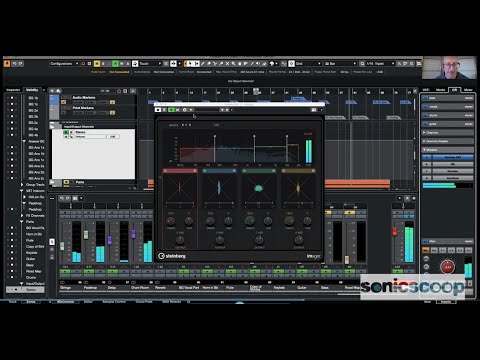Open the Chord Pads lower zone tab
The width and height of the screenshot is (480, 360).
[144, 301]
